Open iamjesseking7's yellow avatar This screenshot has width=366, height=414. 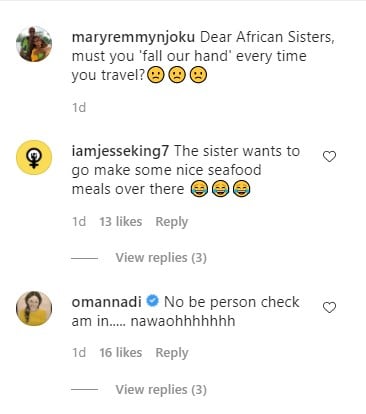pyautogui.click(x=34, y=157)
